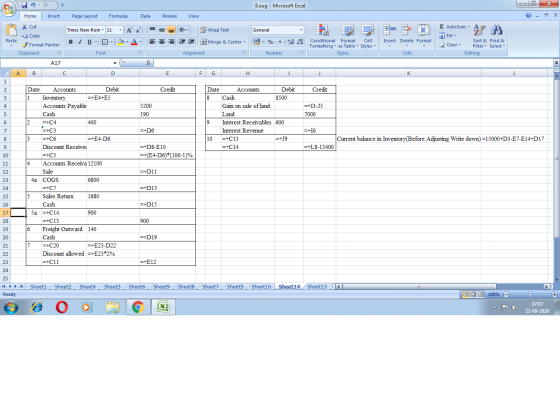Switch to the Formulas tab

[x=118, y=16]
